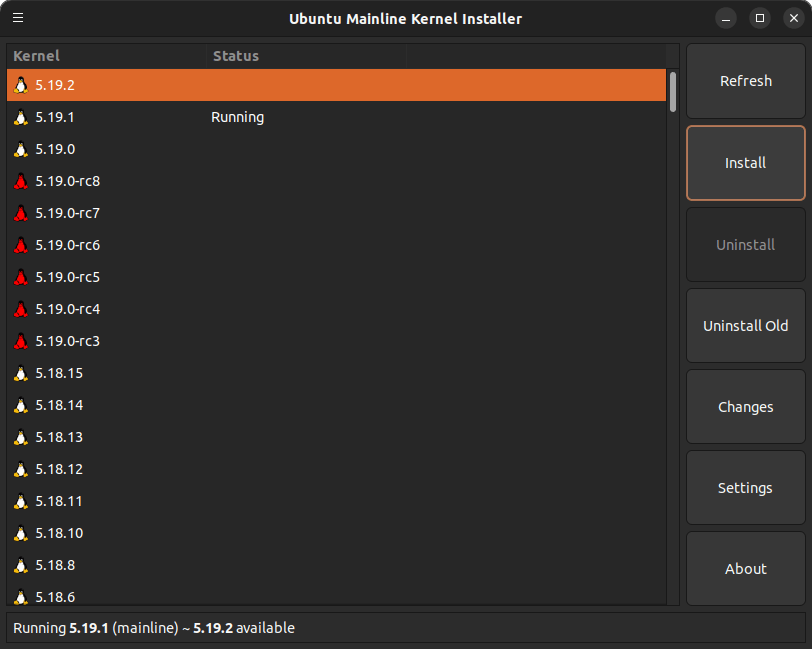Click the Running status of 5.19.1
Screen dimensions: 812x649
coord(238,118)
